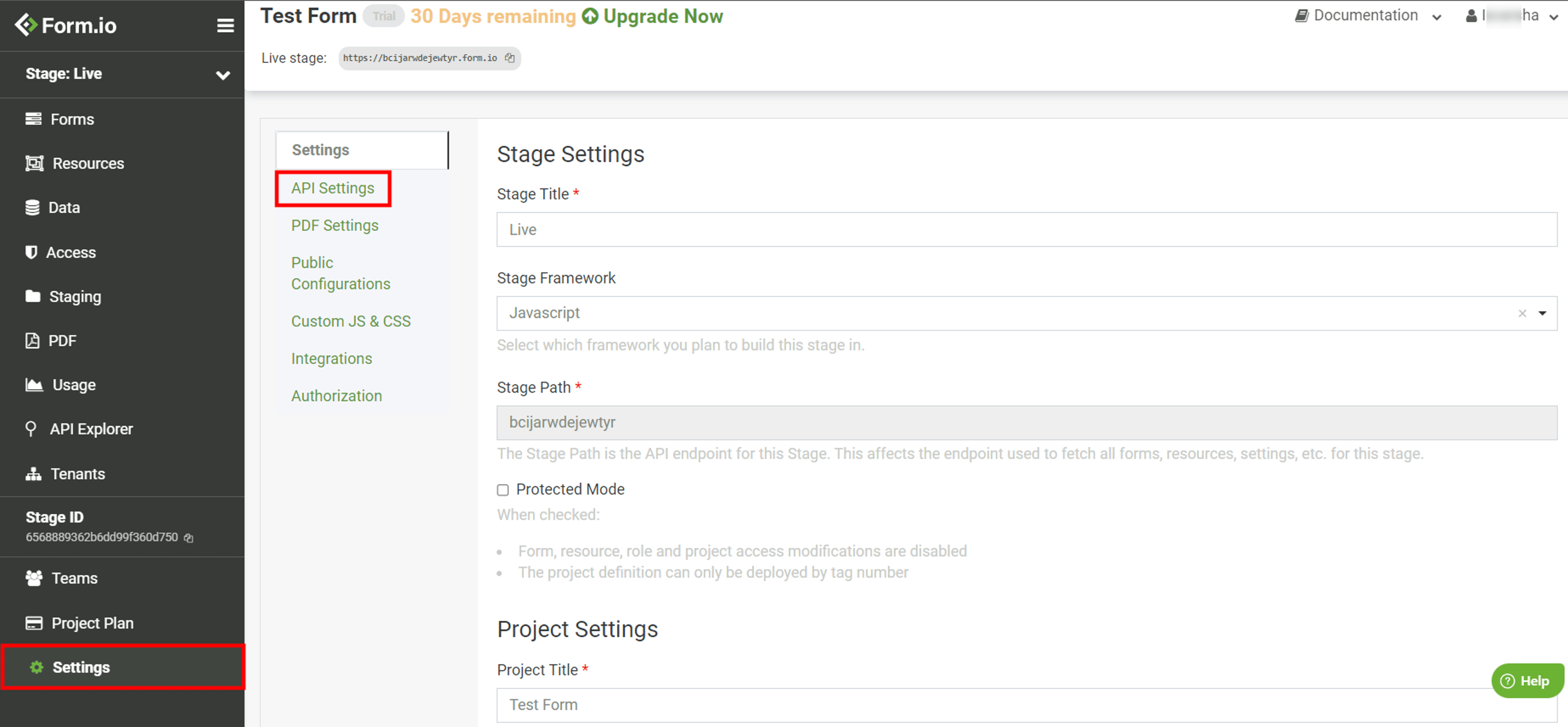Image resolution: width=1568 pixels, height=727 pixels.
Task: Open PDF Settings
Action: click(x=335, y=225)
